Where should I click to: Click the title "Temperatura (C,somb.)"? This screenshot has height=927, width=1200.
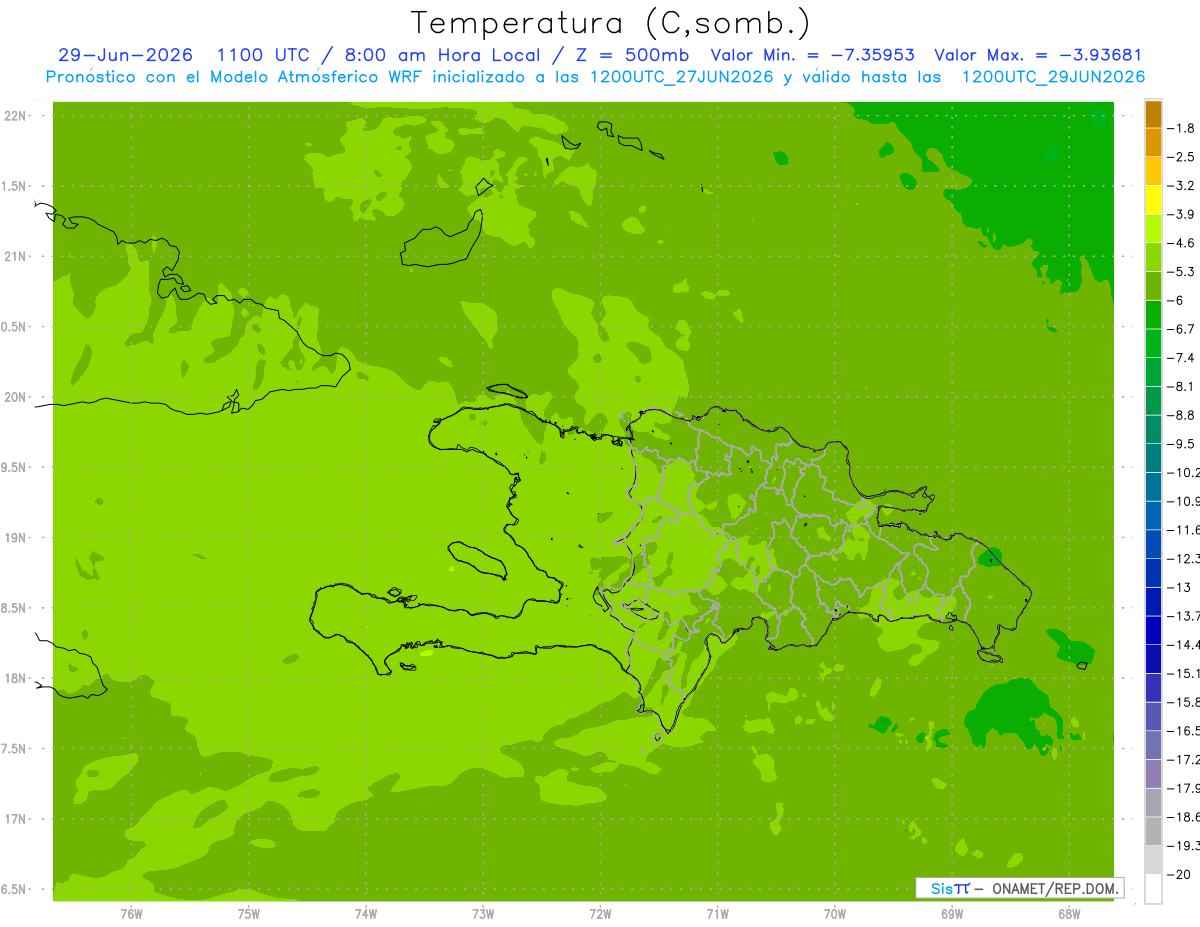click(611, 23)
